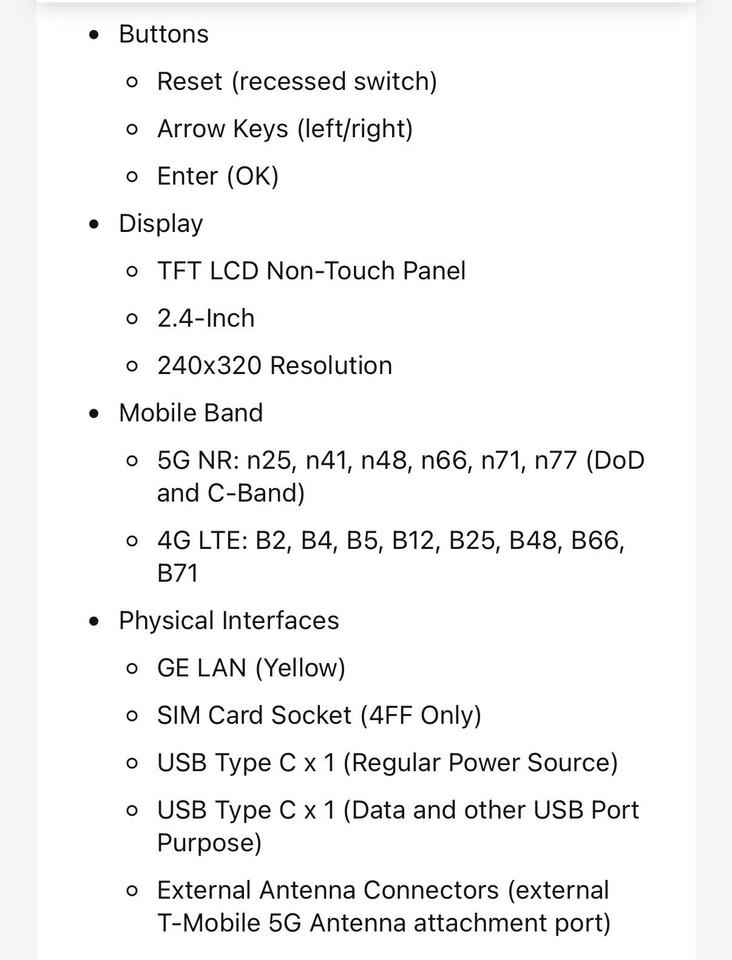Image resolution: width=732 pixels, height=960 pixels.
Task: Click the B71 band text
Action: (177, 574)
